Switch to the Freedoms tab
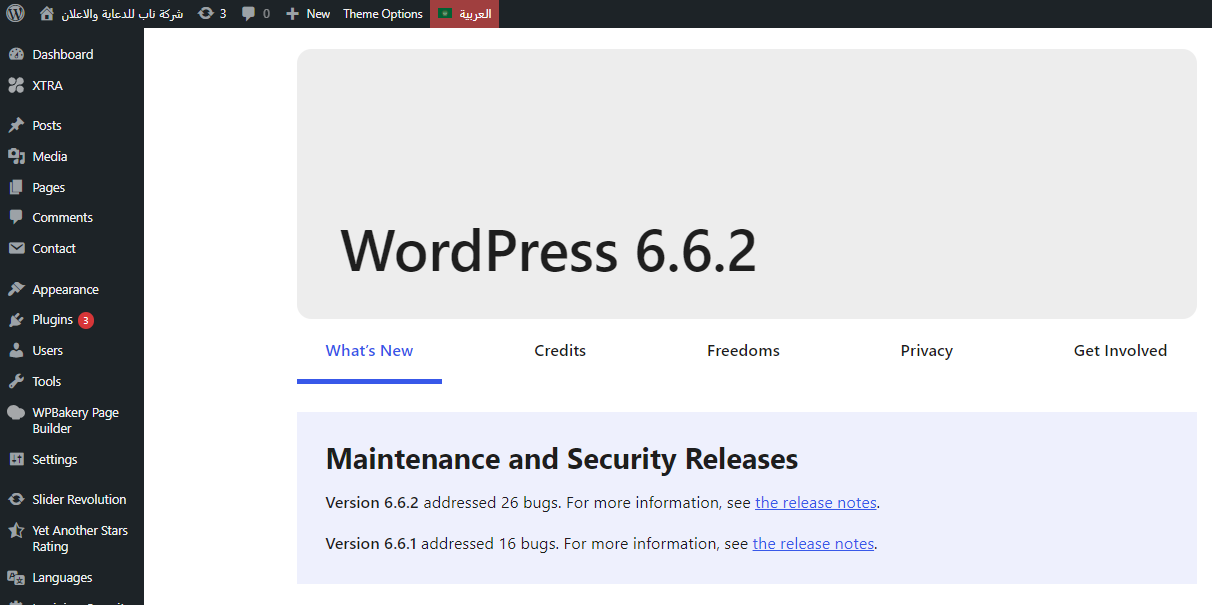The image size is (1212, 605). coord(743,351)
